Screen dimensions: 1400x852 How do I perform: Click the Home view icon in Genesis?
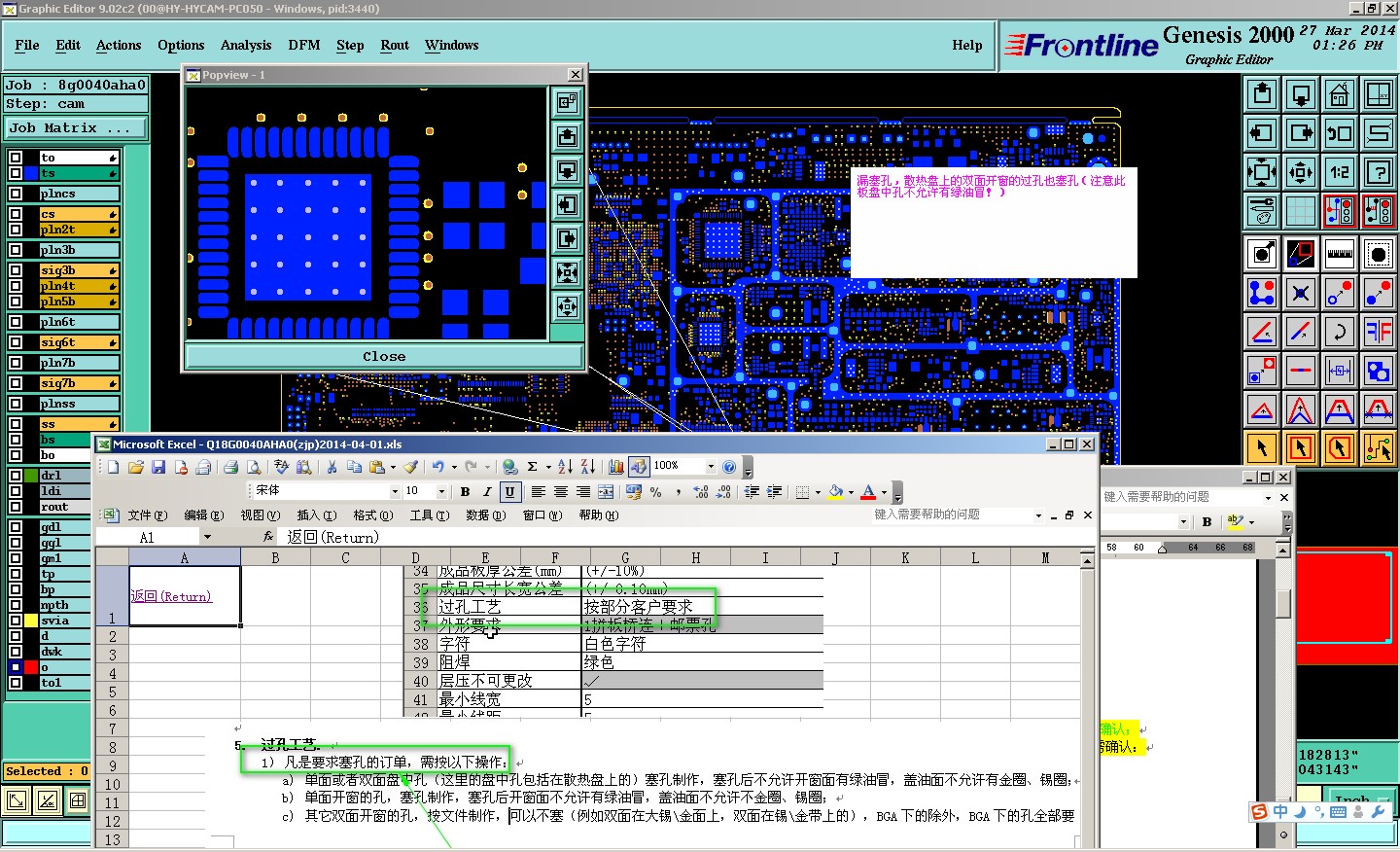[x=1340, y=94]
